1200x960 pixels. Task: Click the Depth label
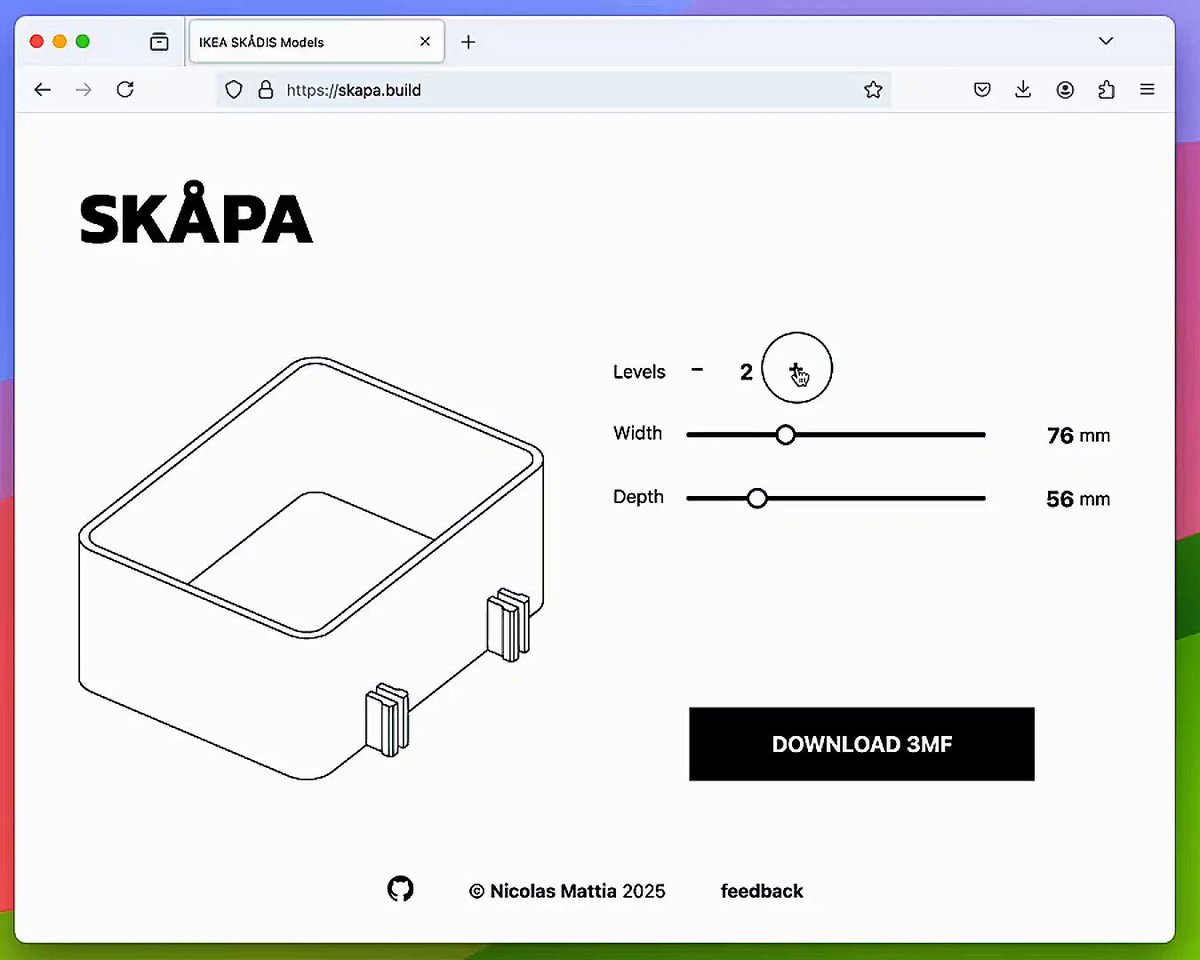(638, 497)
